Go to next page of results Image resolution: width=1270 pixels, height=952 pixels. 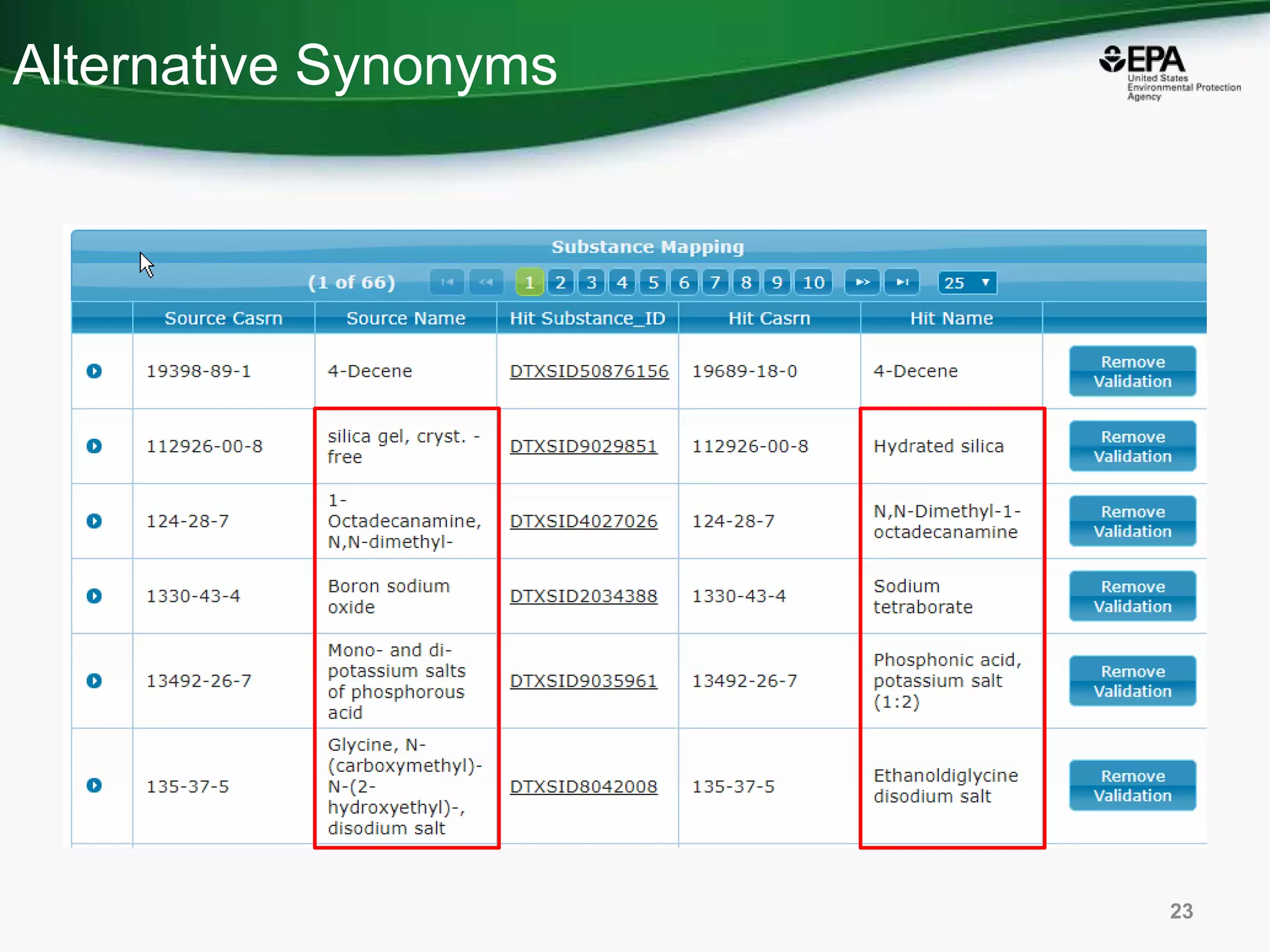(863, 283)
